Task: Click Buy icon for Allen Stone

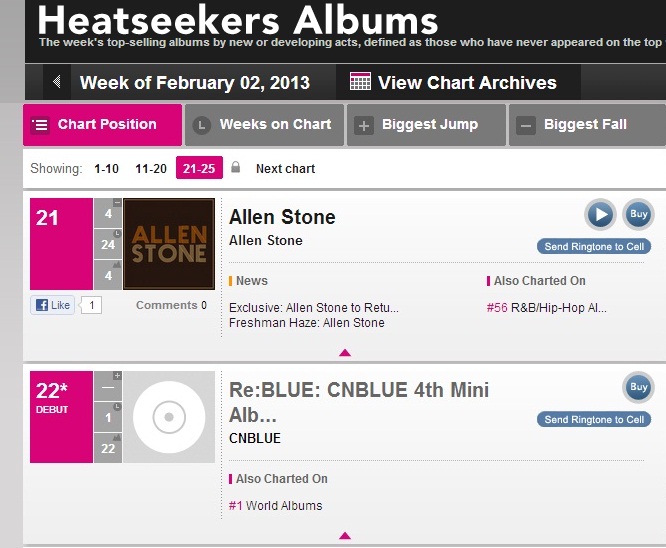Action: [638, 215]
